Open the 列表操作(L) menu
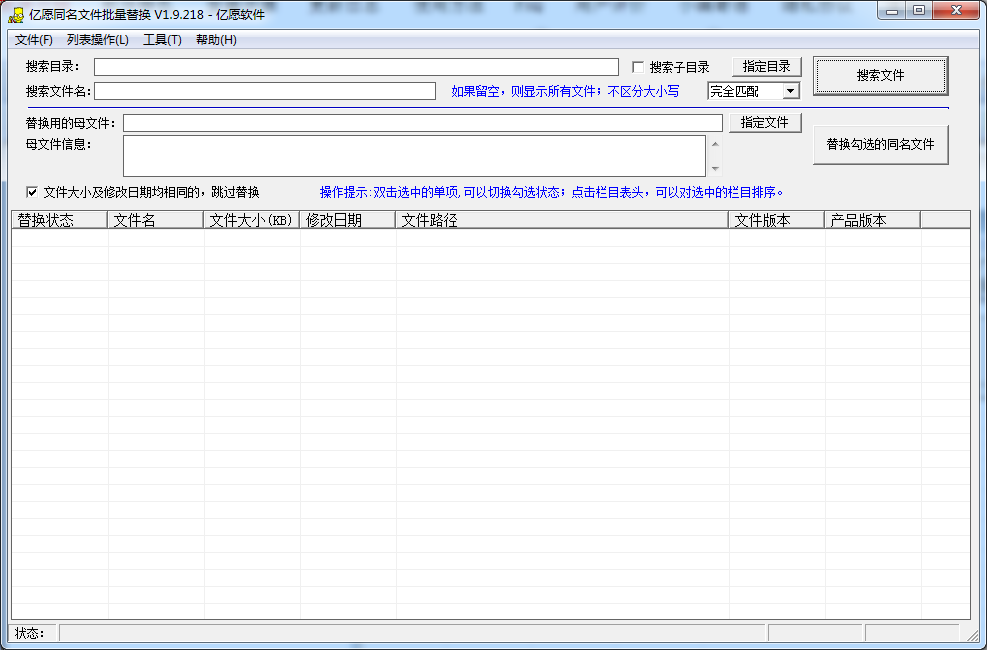Image resolution: width=987 pixels, height=650 pixels. coord(98,40)
